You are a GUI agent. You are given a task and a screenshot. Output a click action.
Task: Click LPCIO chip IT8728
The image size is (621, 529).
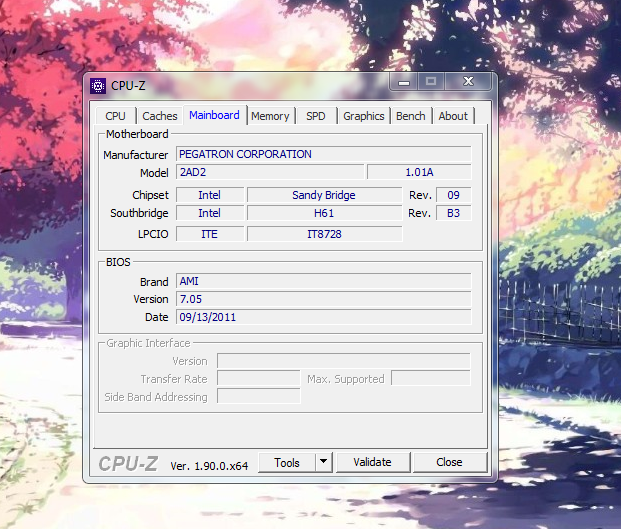324,234
